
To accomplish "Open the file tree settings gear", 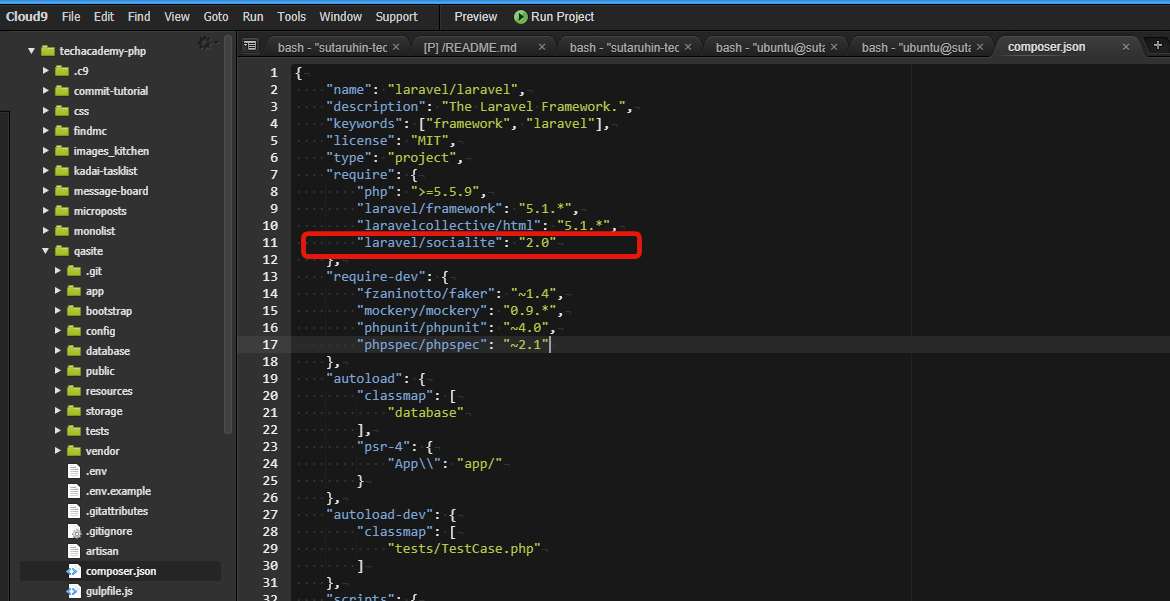I will (204, 43).
